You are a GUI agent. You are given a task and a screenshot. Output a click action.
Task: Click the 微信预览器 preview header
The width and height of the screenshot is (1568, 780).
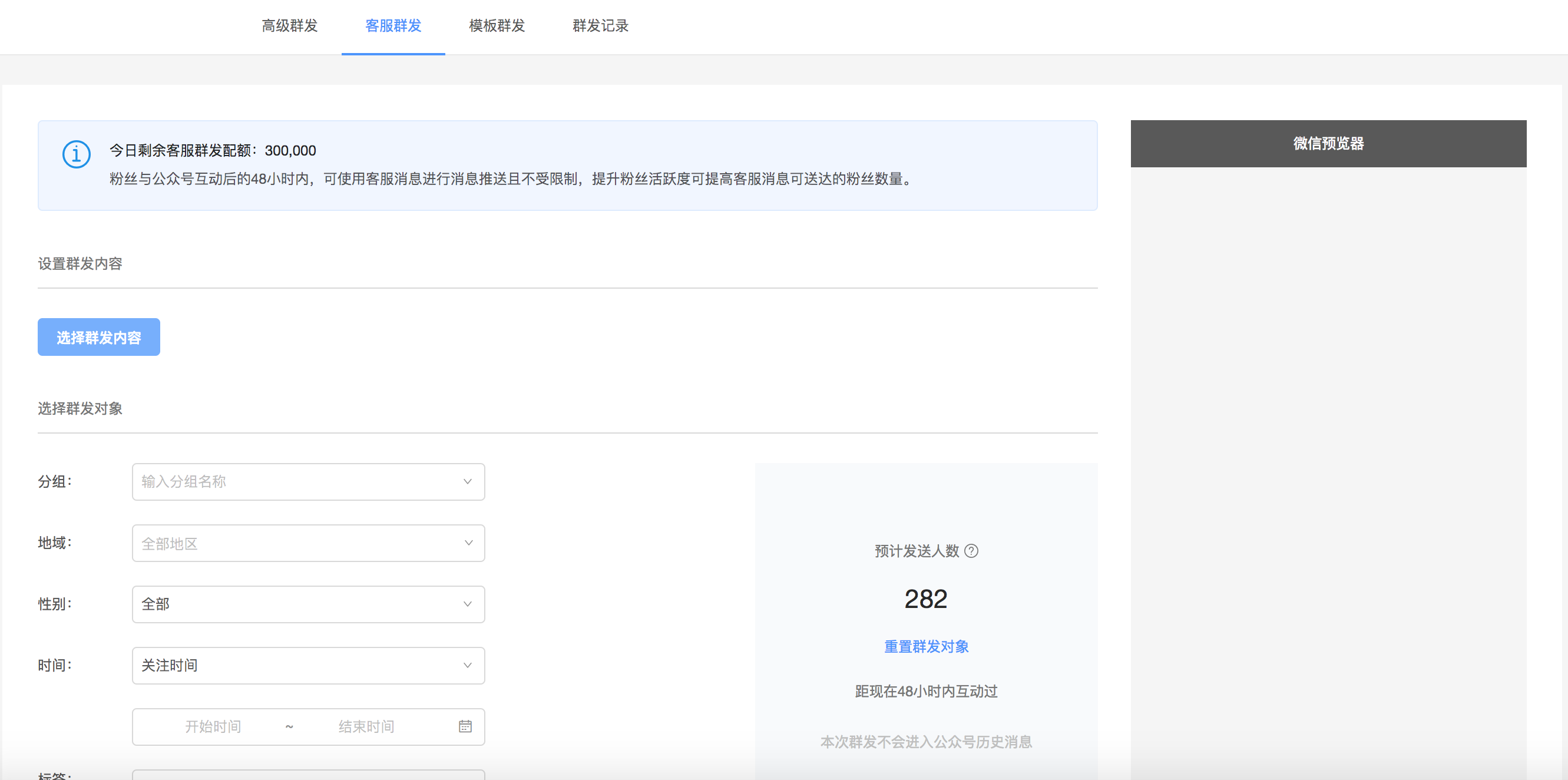tap(1328, 144)
